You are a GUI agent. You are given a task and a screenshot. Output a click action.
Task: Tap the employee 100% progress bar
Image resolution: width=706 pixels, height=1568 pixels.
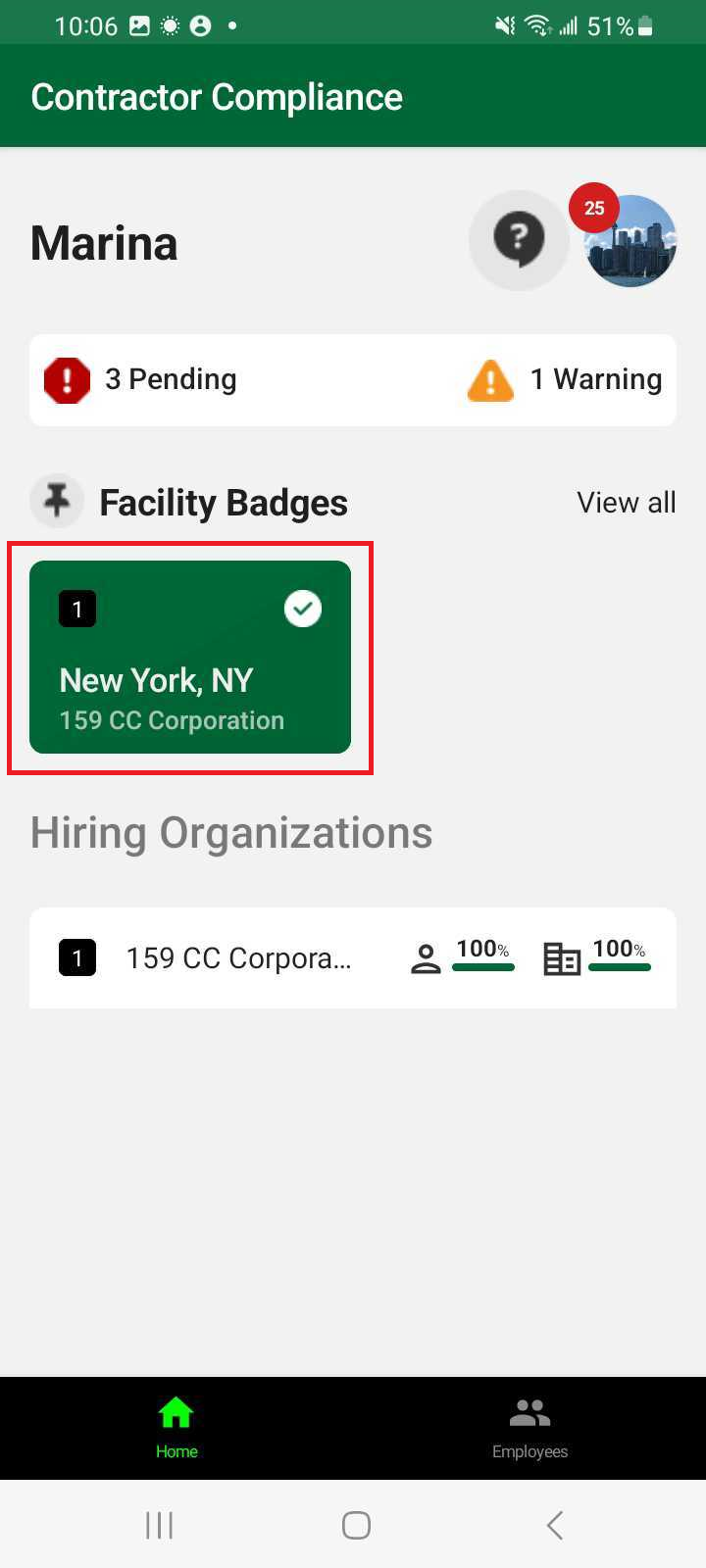tap(483, 967)
